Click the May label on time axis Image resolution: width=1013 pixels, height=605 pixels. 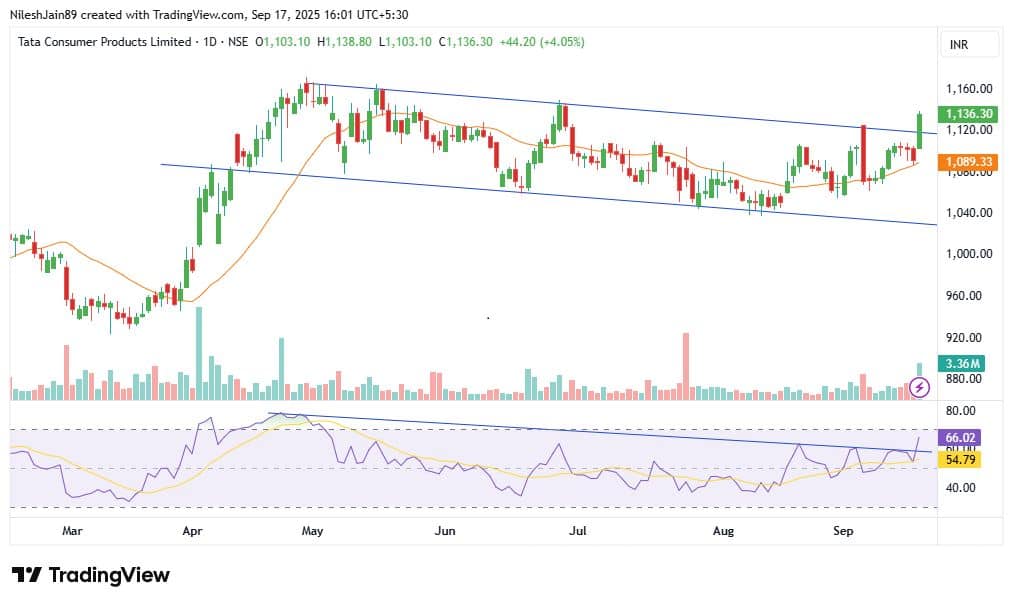[313, 531]
